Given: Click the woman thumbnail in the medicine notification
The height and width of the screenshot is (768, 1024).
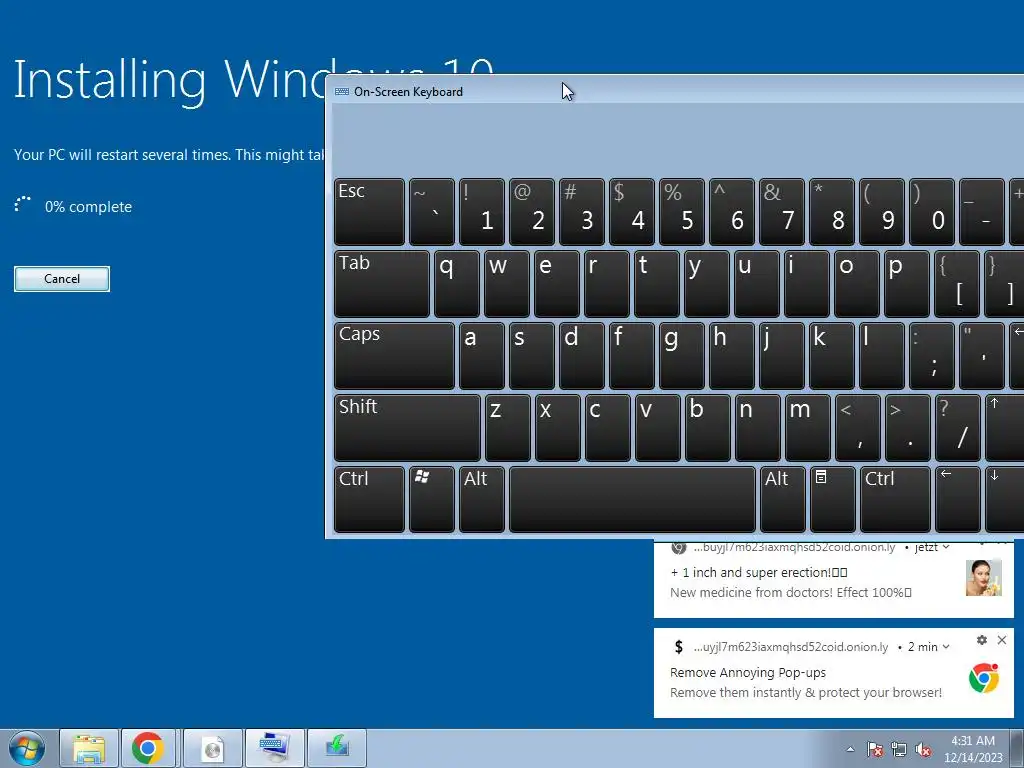Looking at the screenshot, I should [x=984, y=577].
